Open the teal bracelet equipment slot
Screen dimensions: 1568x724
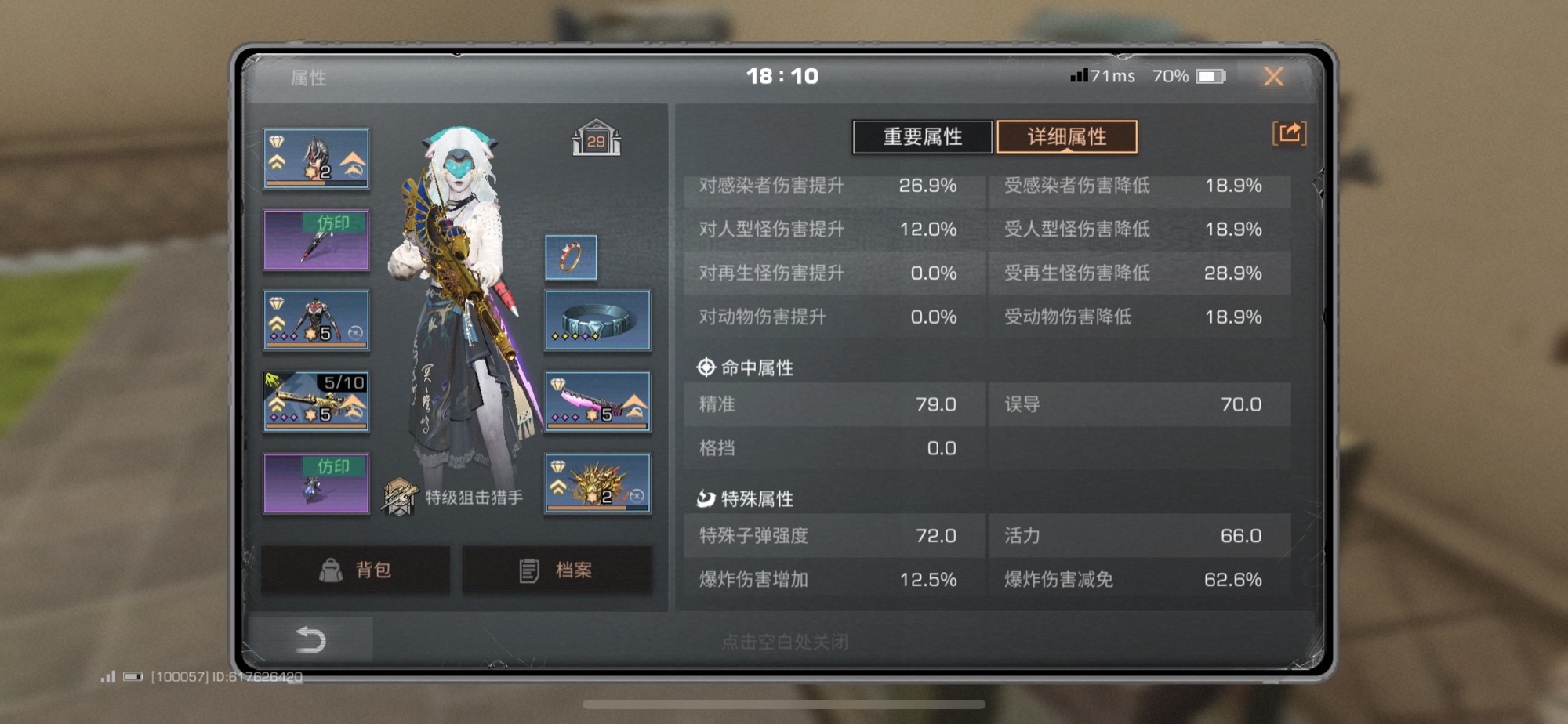click(597, 320)
